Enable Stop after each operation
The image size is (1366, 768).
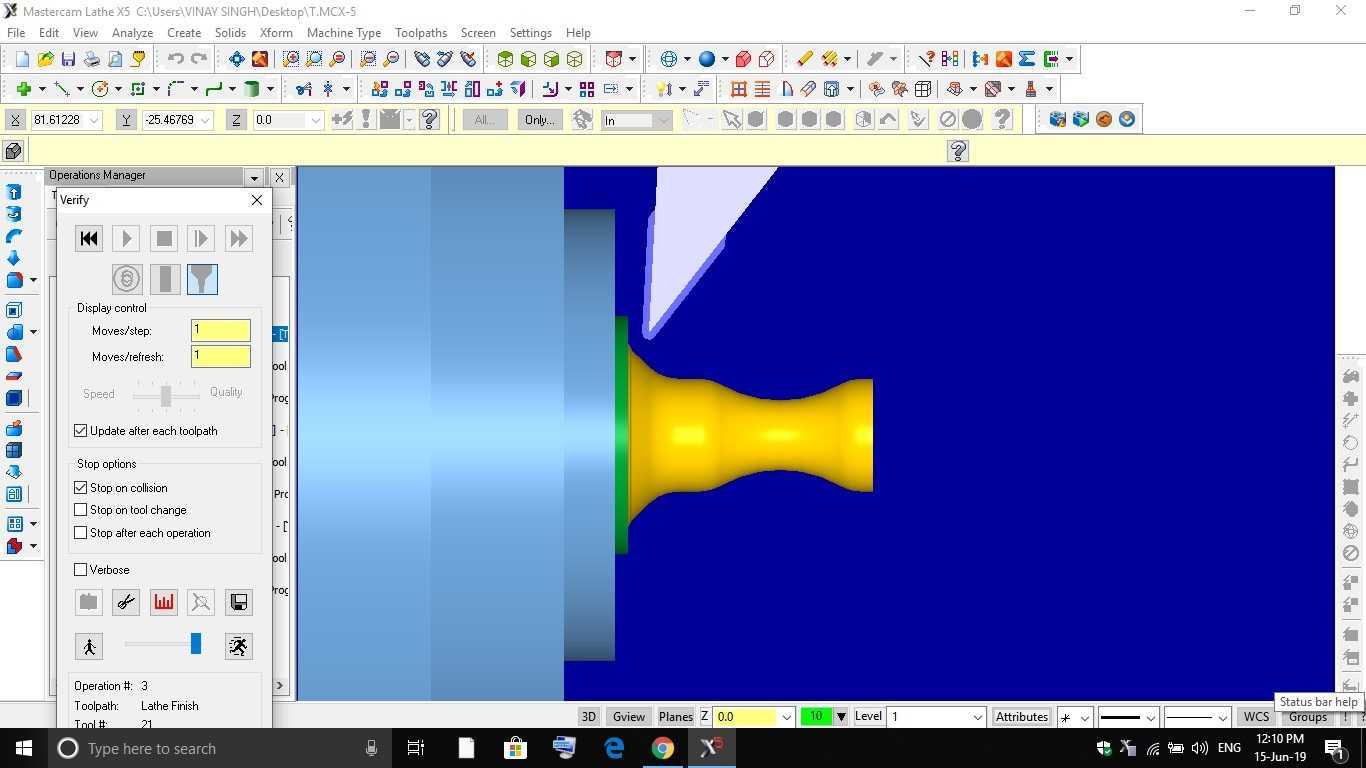tap(81, 533)
